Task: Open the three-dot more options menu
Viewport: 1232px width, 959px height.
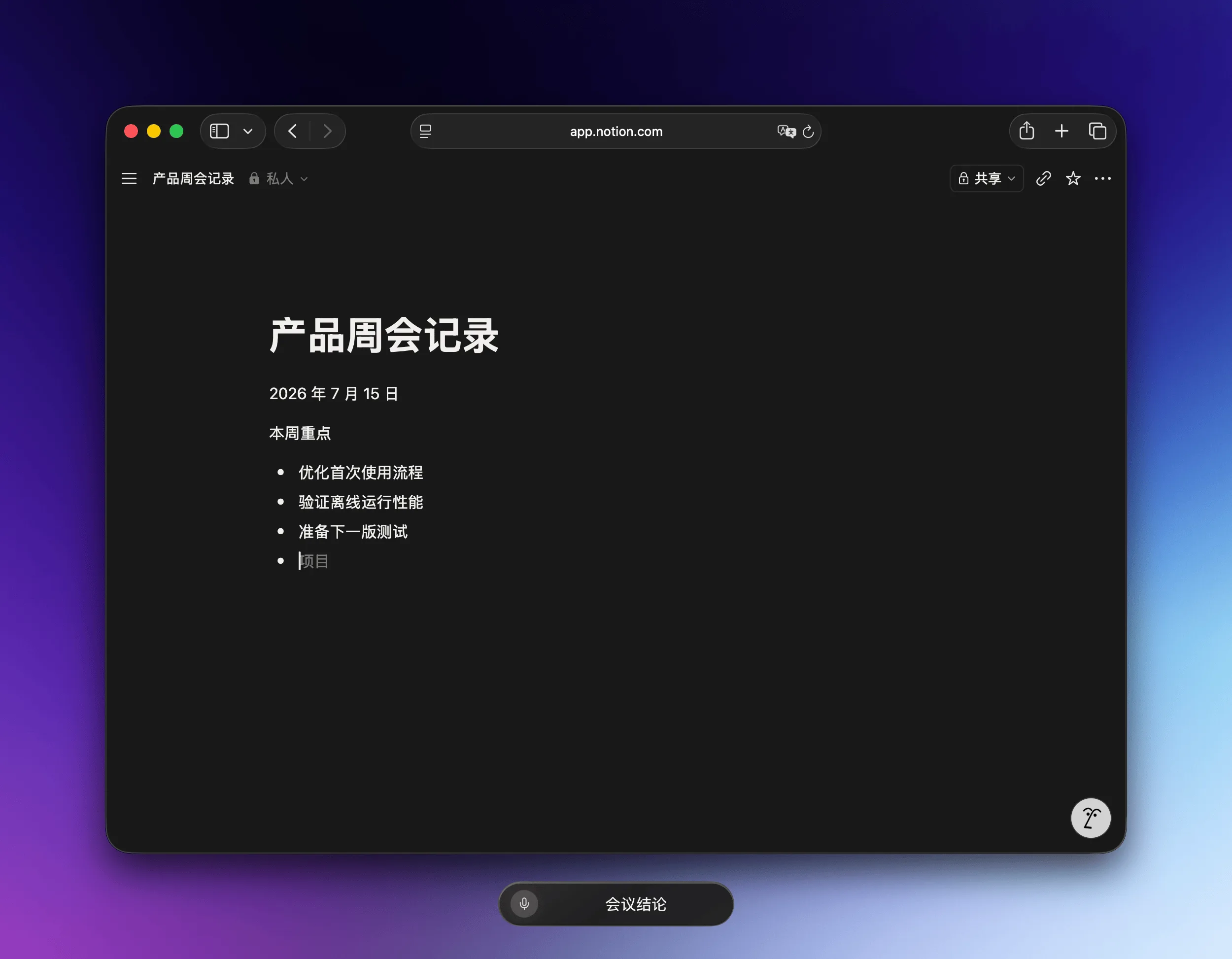Action: tap(1103, 179)
